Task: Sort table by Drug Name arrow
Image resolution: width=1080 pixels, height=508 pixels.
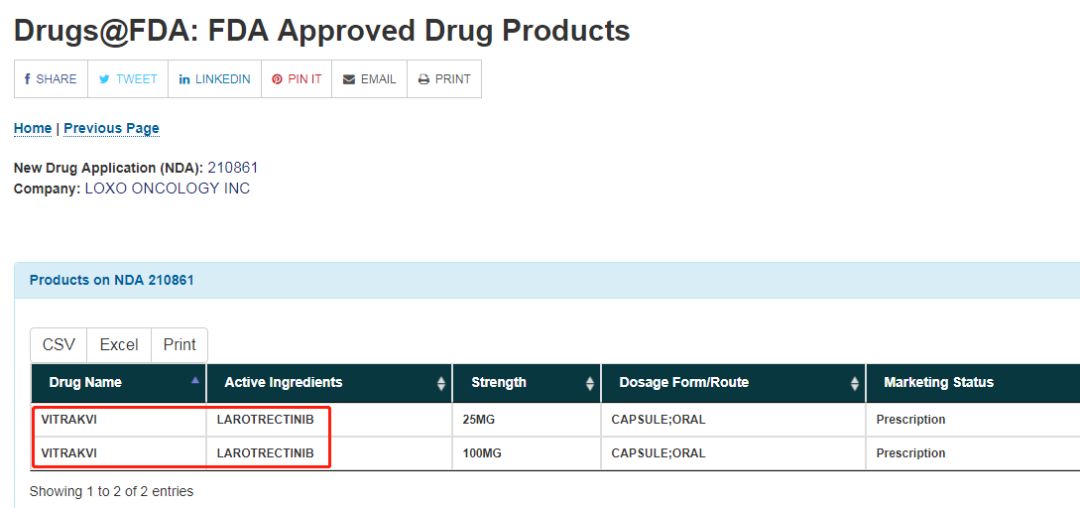Action: click(x=195, y=380)
